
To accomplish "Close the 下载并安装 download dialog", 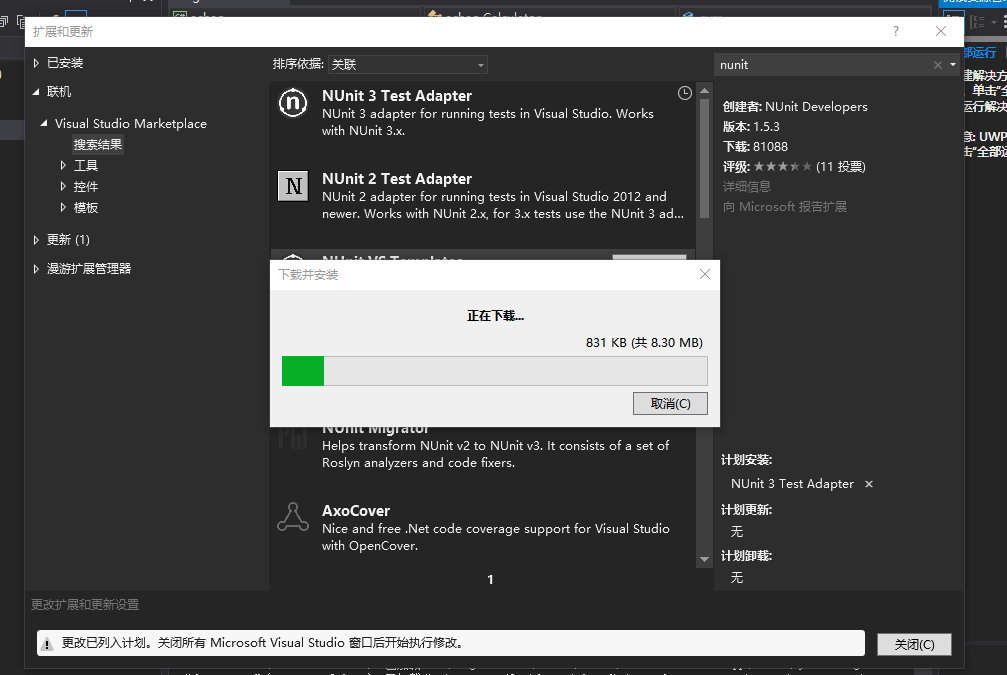I will click(x=705, y=274).
